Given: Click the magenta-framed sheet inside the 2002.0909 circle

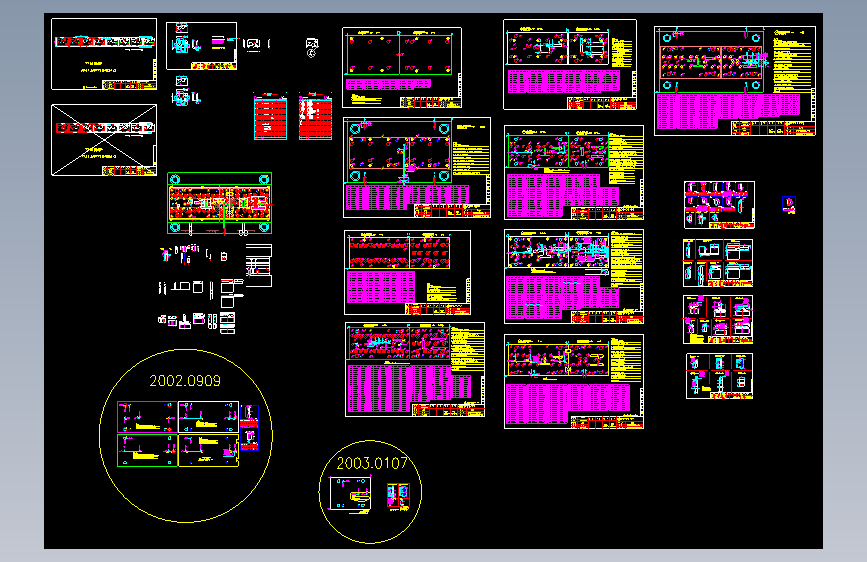Looking at the screenshot, I should 147,417.
